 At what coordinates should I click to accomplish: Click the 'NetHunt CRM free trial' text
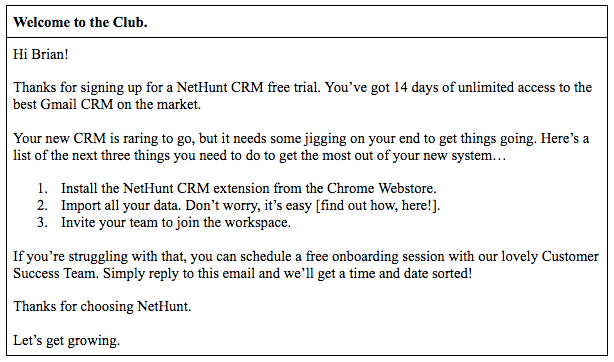(247, 87)
